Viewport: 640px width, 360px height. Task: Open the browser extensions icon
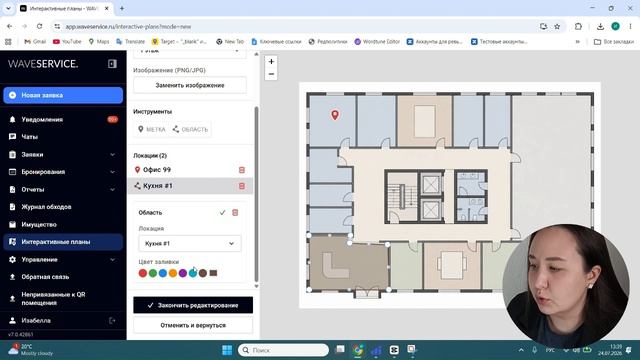[578, 27]
